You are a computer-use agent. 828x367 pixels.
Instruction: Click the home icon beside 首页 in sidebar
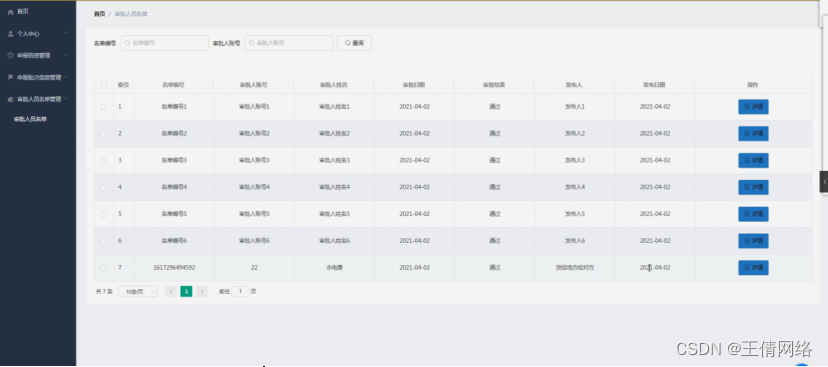11,12
